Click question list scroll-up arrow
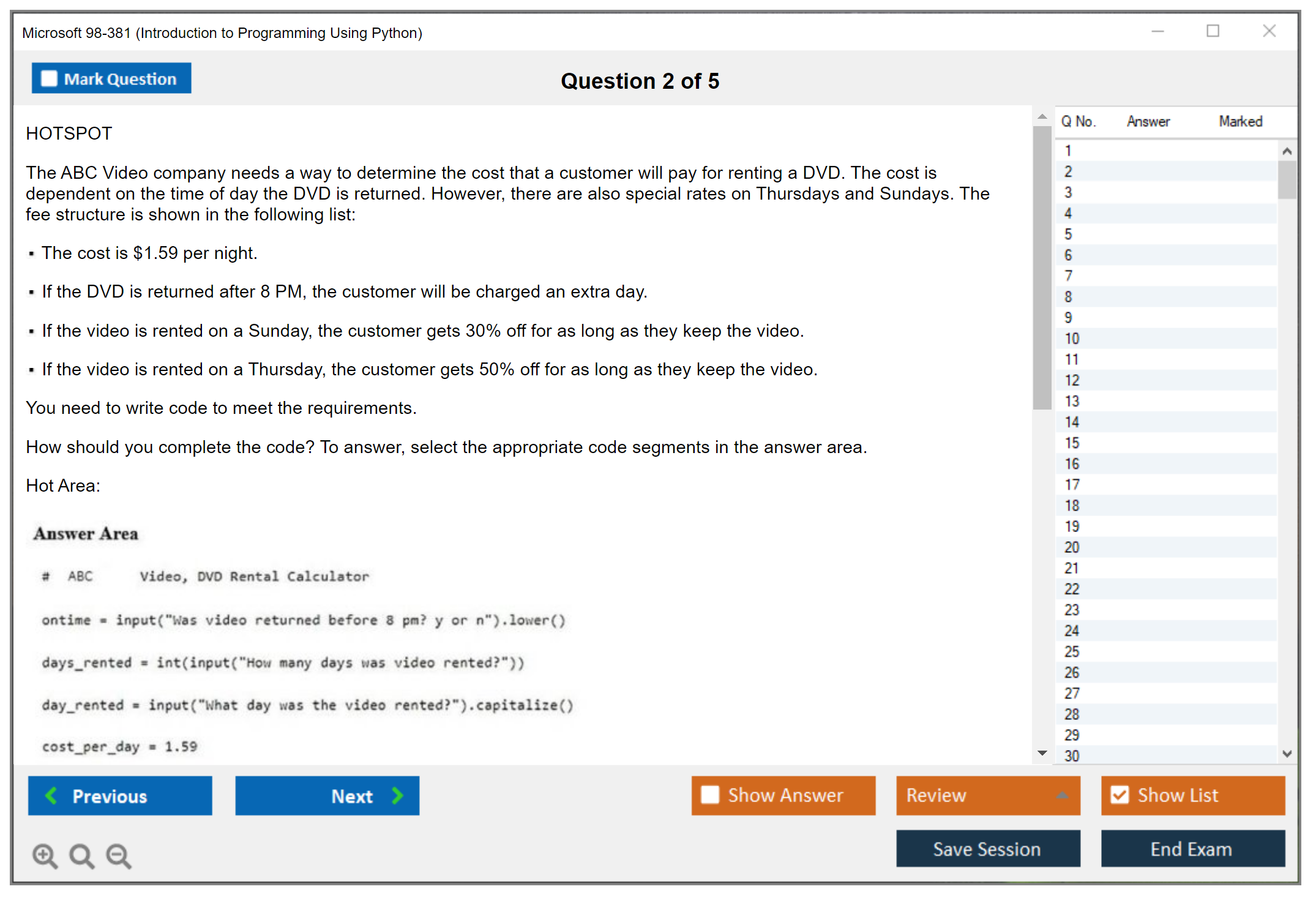 click(1287, 151)
